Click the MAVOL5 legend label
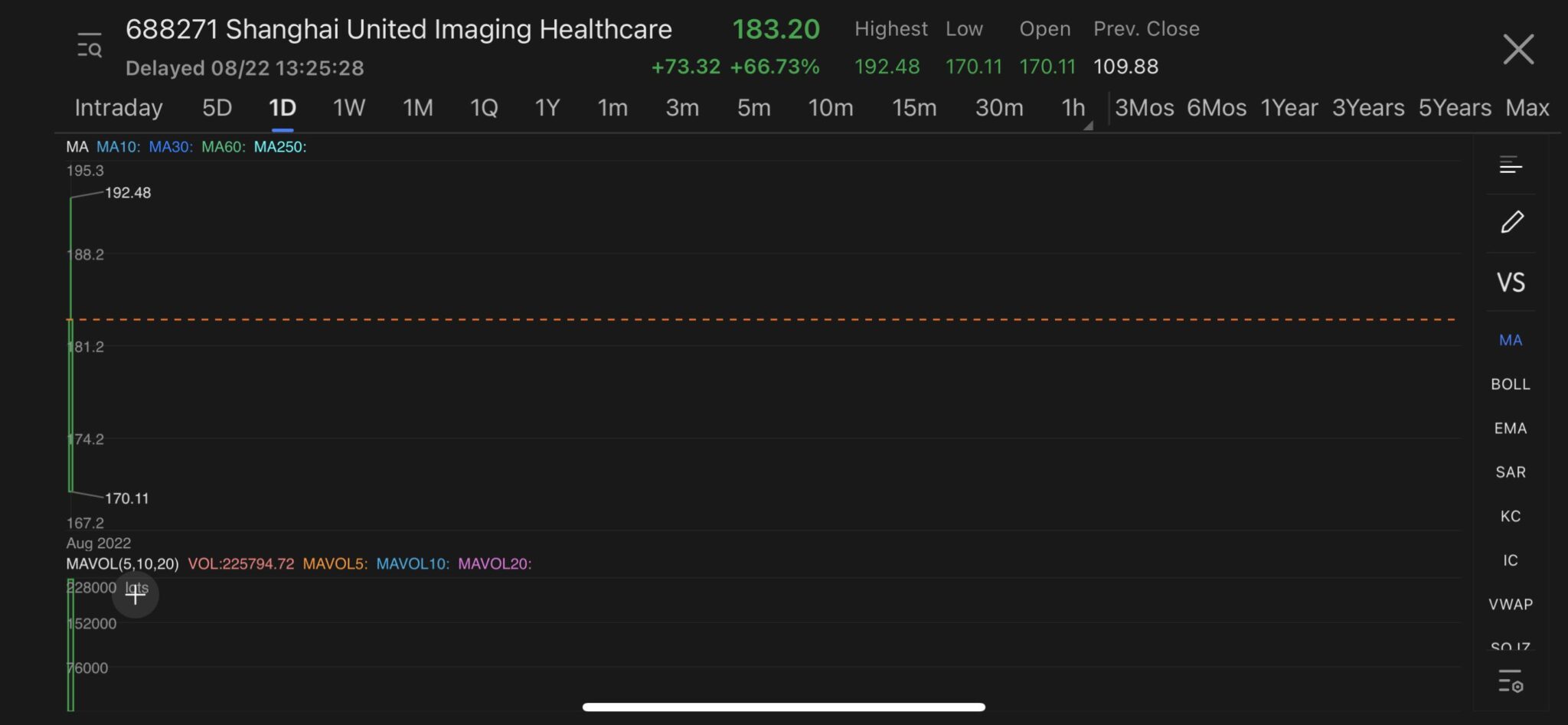This screenshot has width=1568, height=725. pos(335,564)
